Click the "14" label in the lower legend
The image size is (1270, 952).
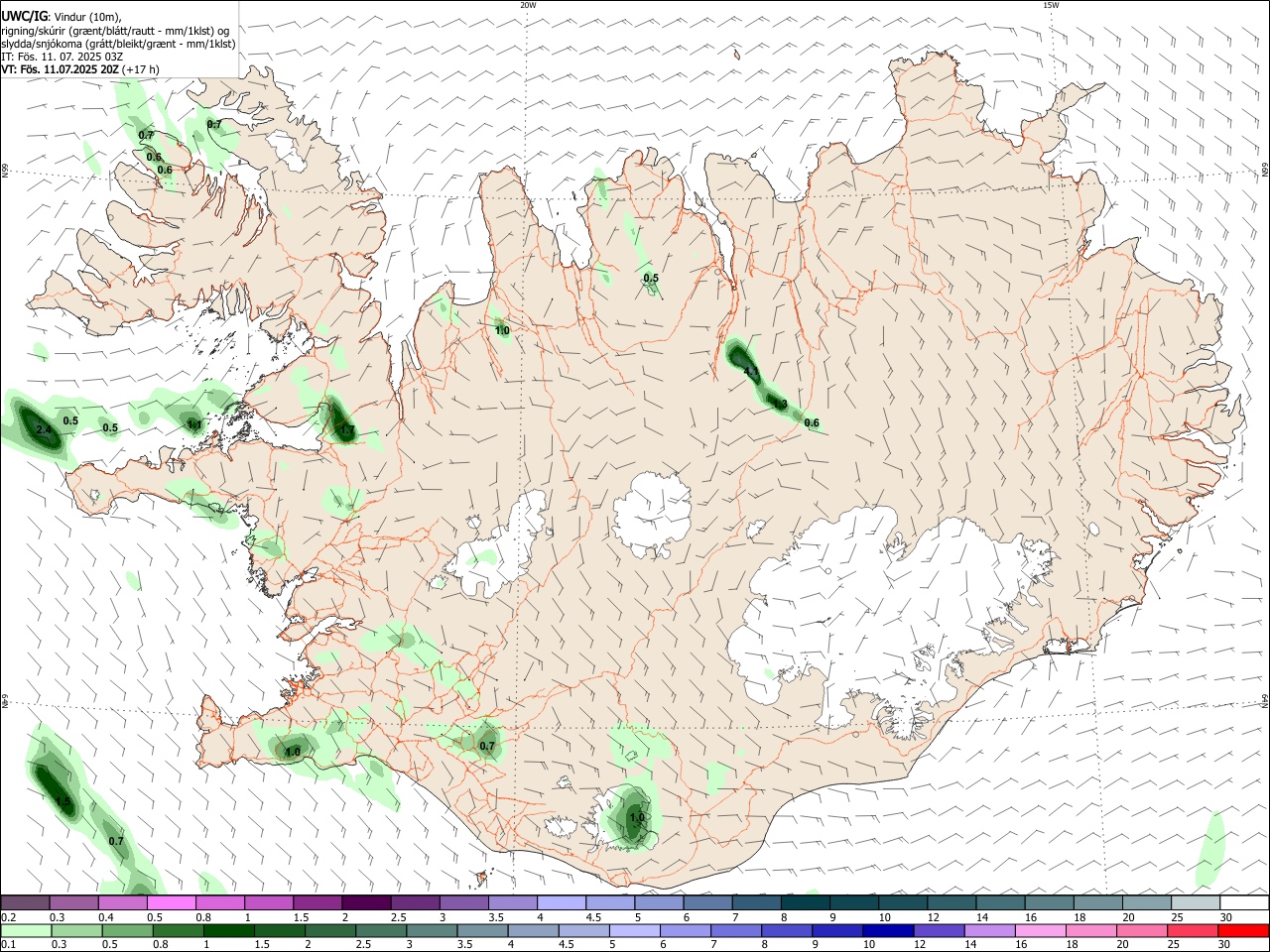[x=969, y=945]
